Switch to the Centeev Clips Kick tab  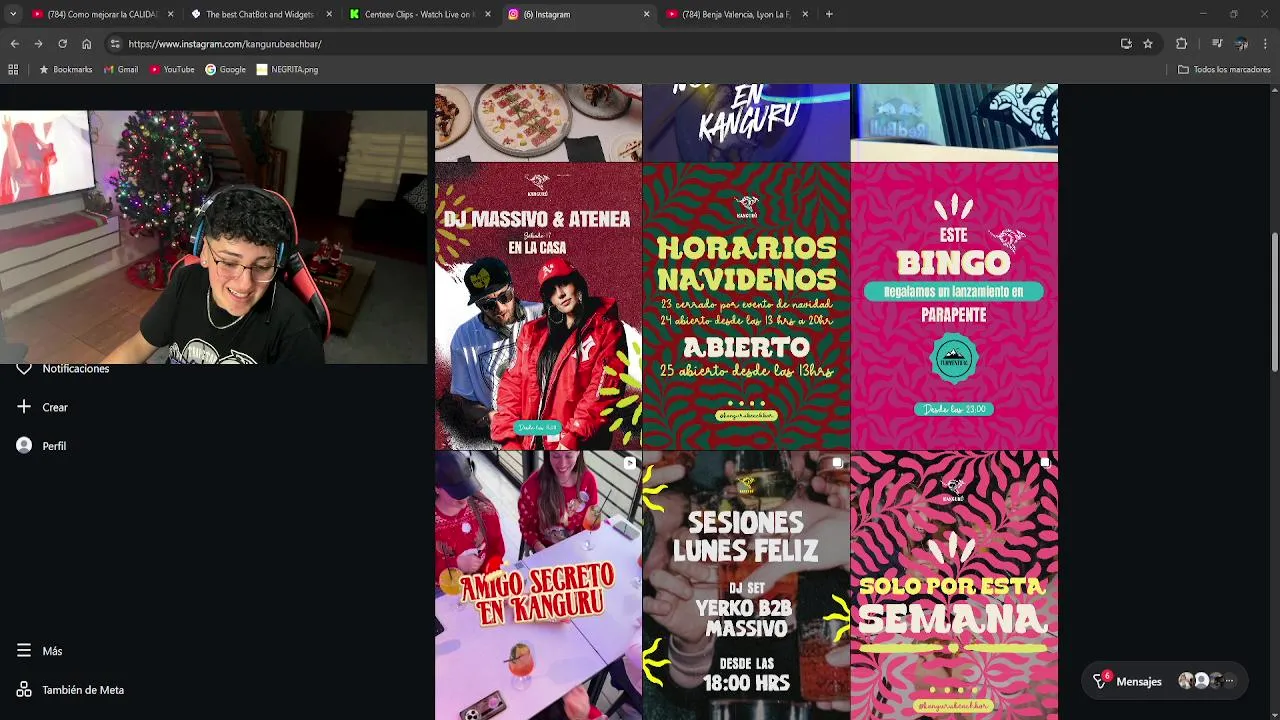418,14
